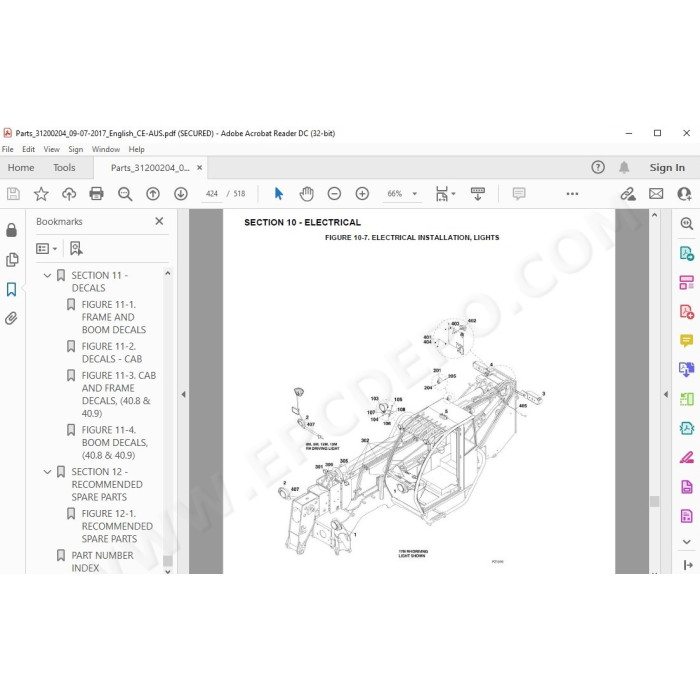Select the arrow Selection tool

(279, 194)
